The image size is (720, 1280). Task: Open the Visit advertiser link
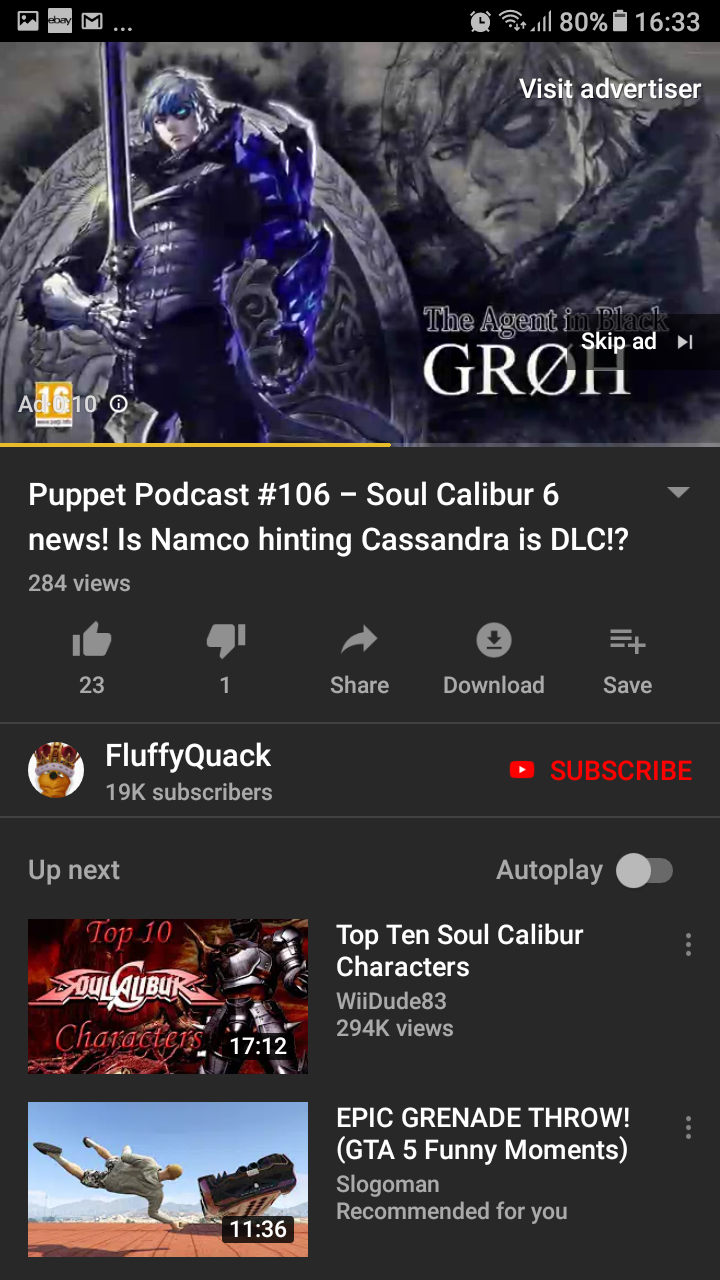coord(610,89)
